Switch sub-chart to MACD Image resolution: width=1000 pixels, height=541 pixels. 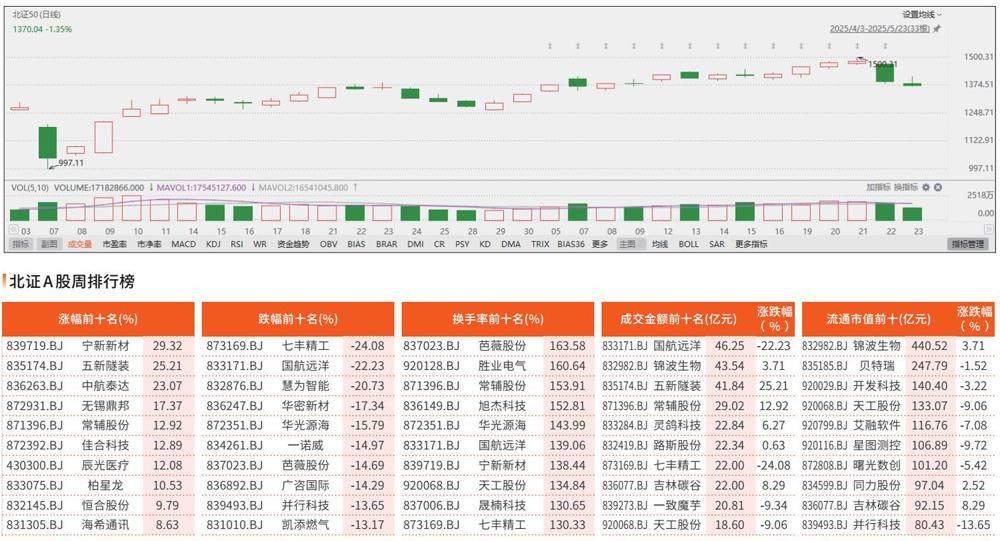click(184, 244)
